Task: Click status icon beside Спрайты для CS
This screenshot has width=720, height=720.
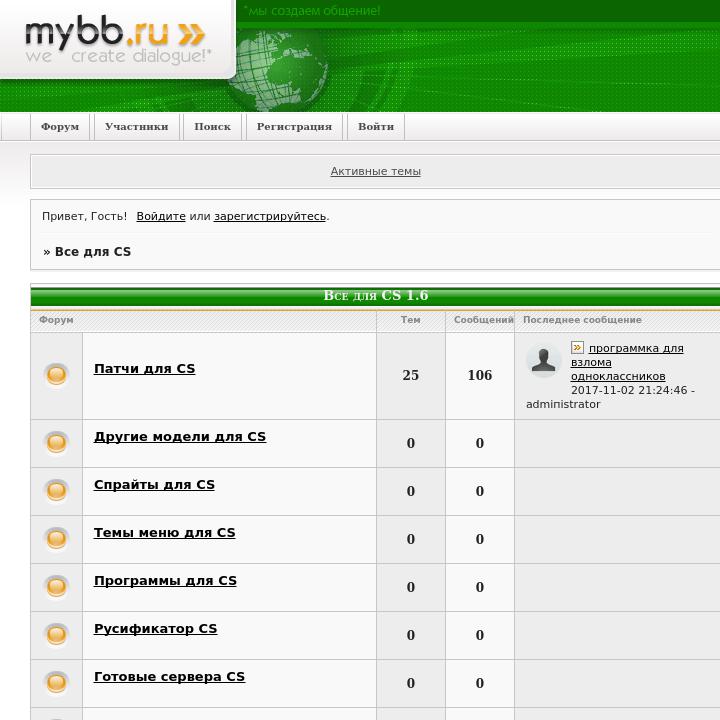Action: [56, 491]
